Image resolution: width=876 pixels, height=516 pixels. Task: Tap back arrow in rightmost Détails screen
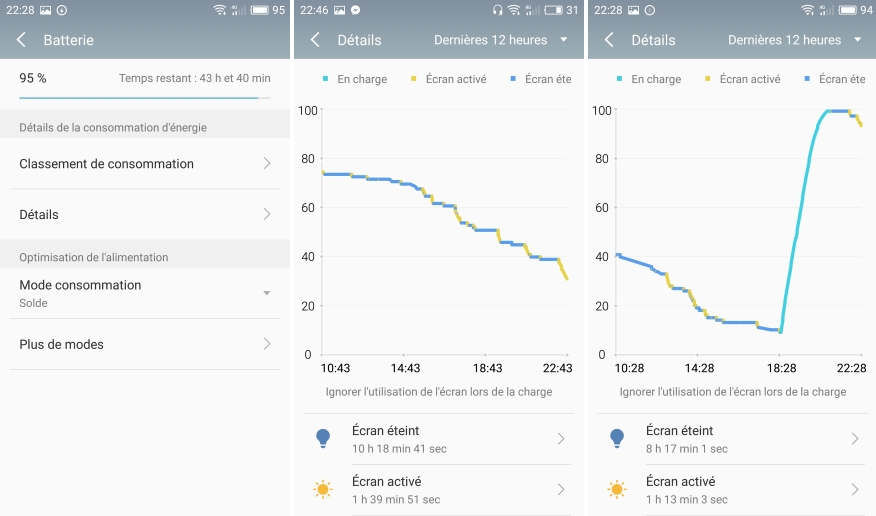click(609, 40)
